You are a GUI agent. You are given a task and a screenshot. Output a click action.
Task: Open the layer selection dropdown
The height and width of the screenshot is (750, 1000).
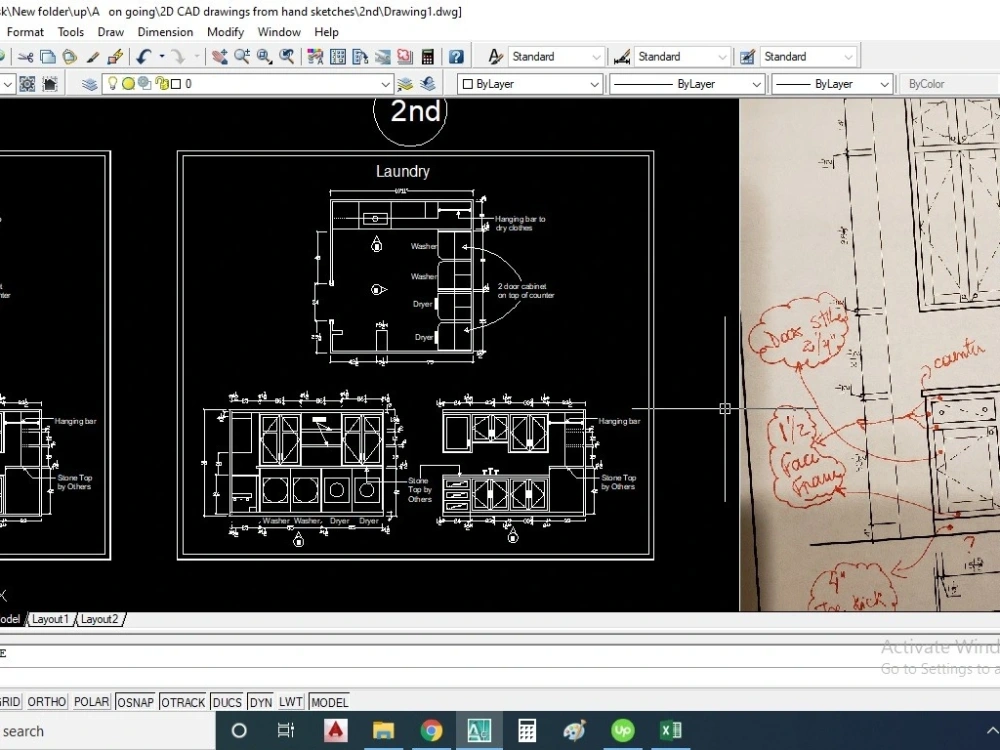388,83
